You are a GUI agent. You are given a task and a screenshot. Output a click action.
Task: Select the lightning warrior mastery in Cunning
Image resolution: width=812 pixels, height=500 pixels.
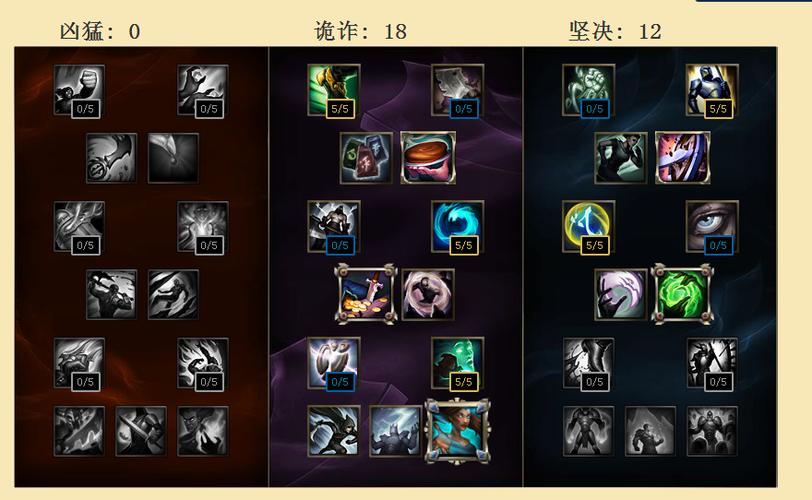(334, 227)
